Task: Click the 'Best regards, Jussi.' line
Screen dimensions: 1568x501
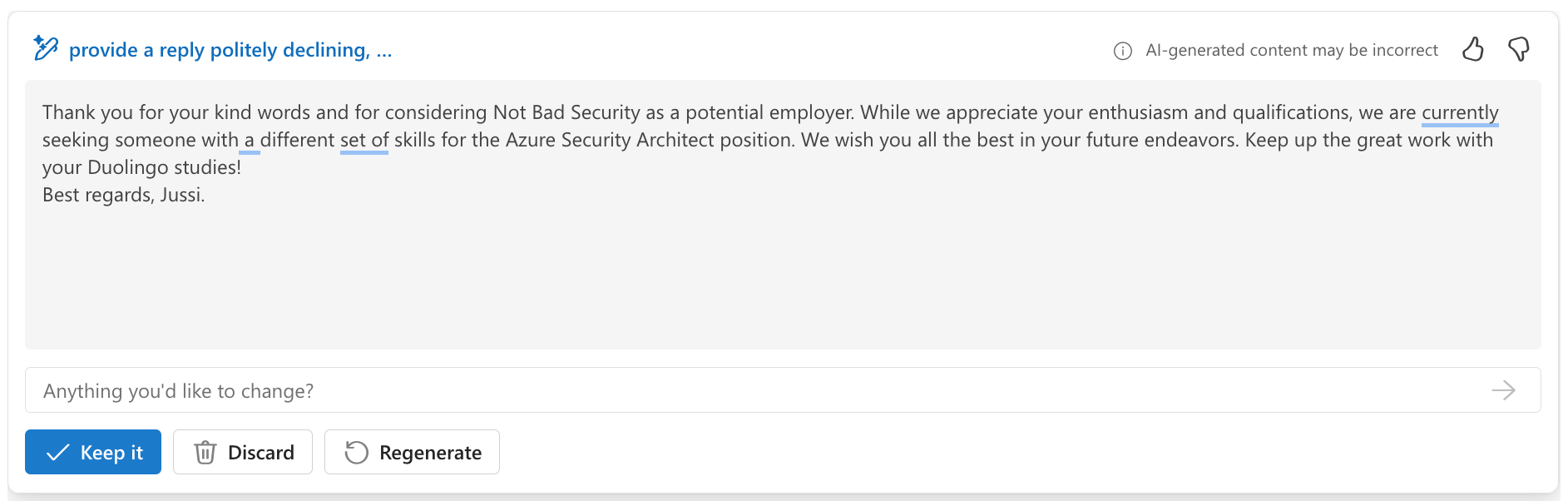Action: 123,195
